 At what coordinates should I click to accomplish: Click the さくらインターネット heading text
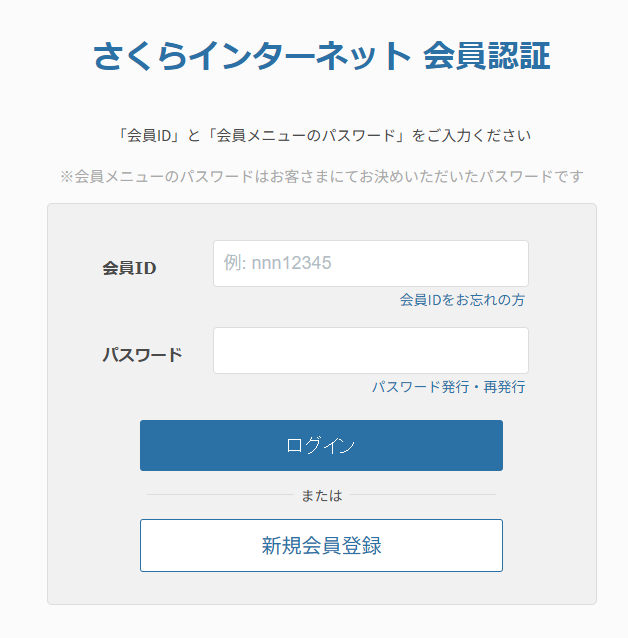tap(252, 56)
